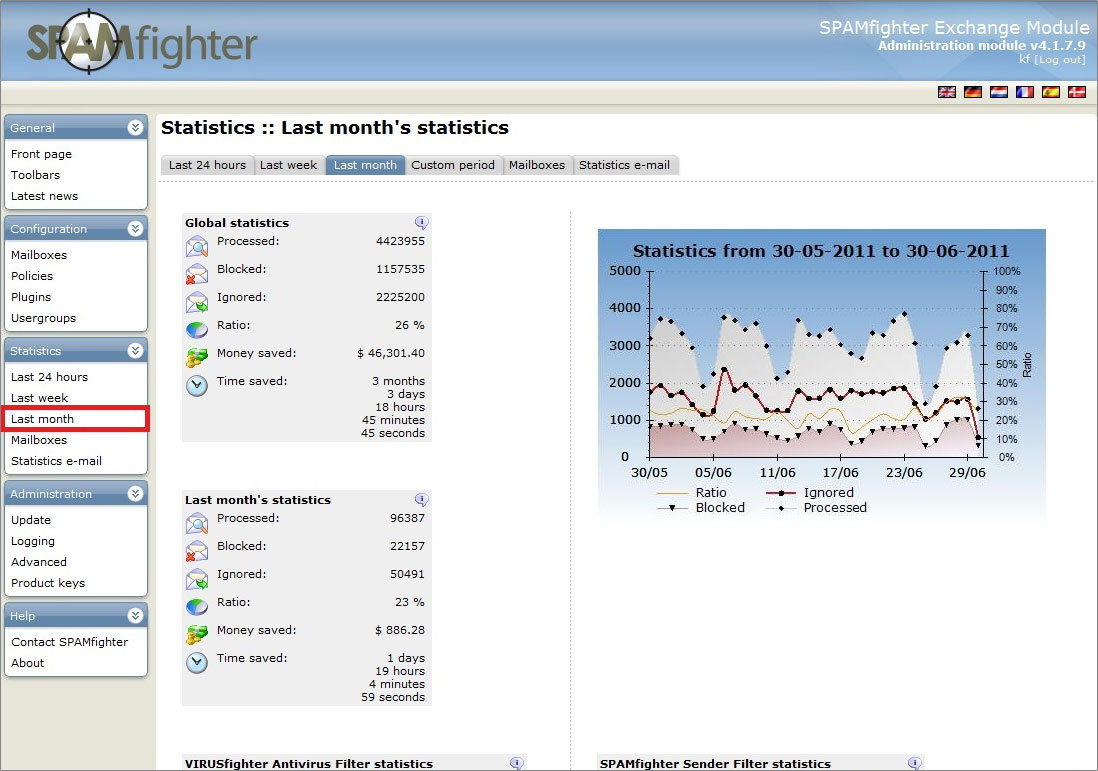
Task: Click the $ 46,301.40 money saved value
Action: tap(391, 353)
